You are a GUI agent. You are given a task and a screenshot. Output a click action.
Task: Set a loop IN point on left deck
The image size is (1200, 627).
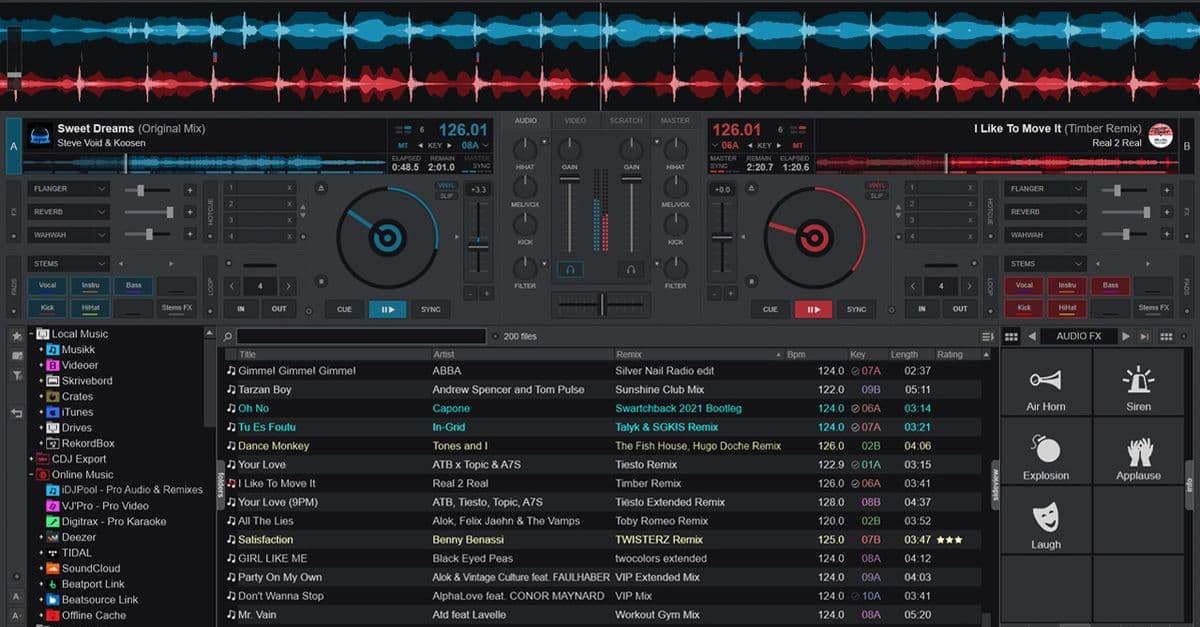(240, 309)
